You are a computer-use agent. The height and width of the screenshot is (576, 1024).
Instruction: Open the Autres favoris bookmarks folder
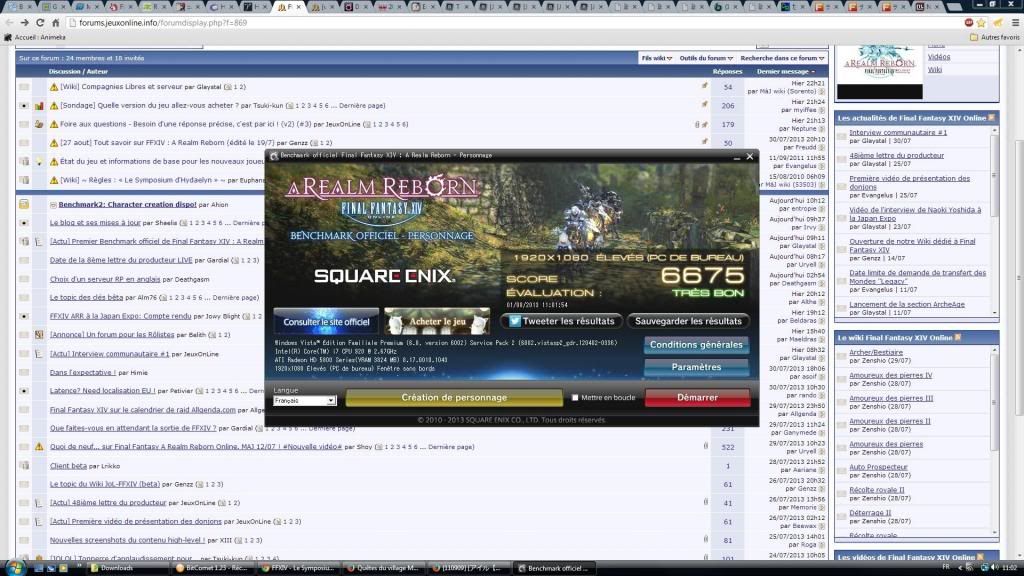pyautogui.click(x=994, y=37)
